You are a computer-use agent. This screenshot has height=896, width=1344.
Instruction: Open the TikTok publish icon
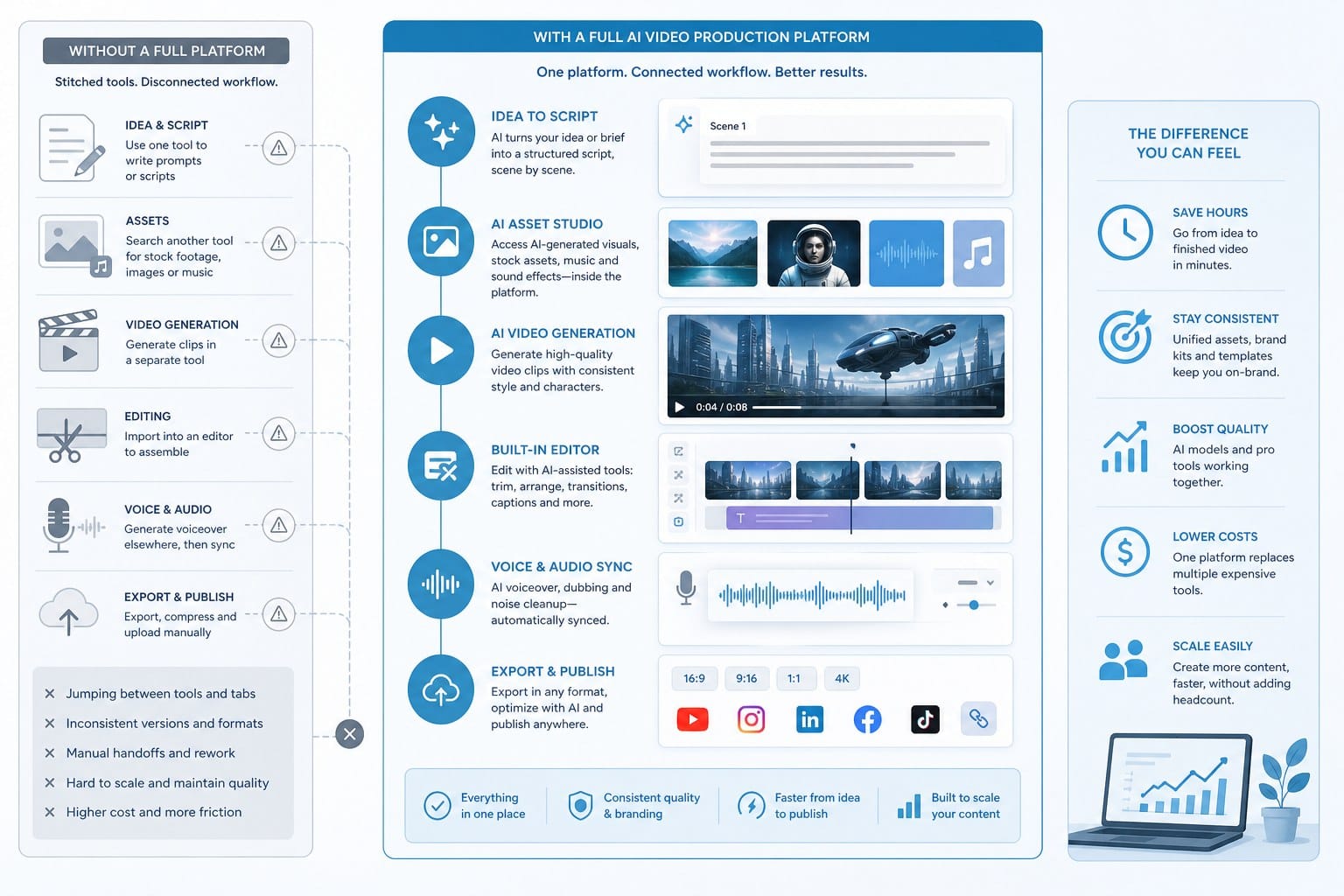pos(925,719)
